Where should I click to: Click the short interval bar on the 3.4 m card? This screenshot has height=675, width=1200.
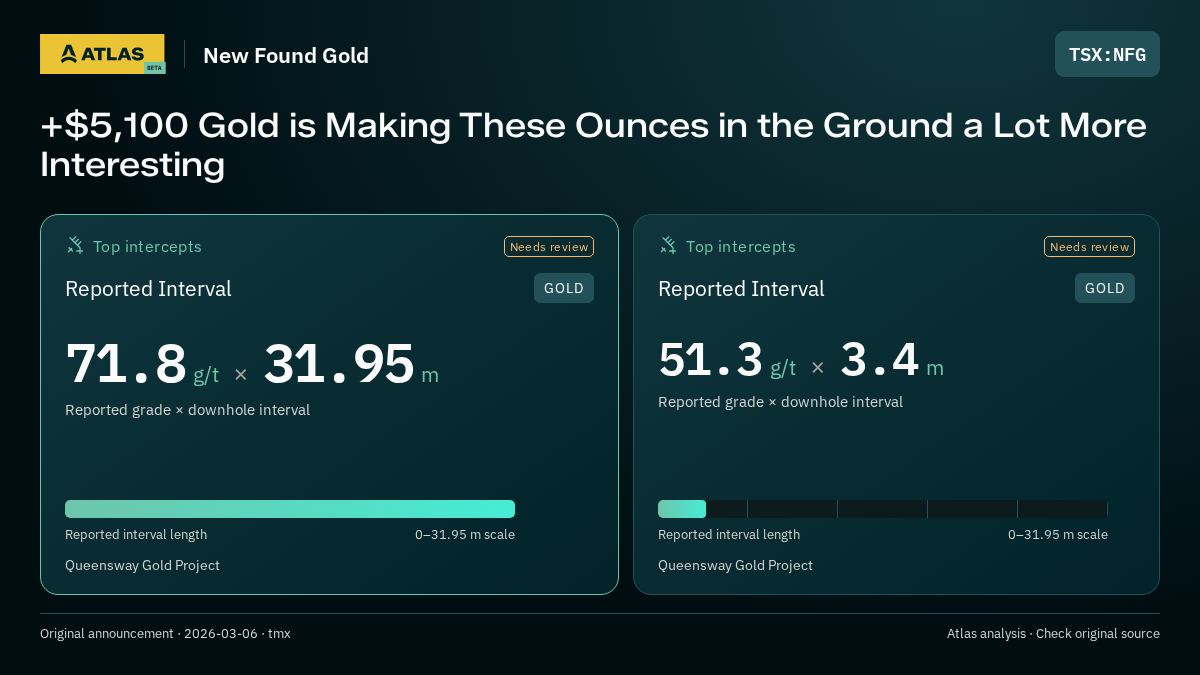pyautogui.click(x=682, y=509)
